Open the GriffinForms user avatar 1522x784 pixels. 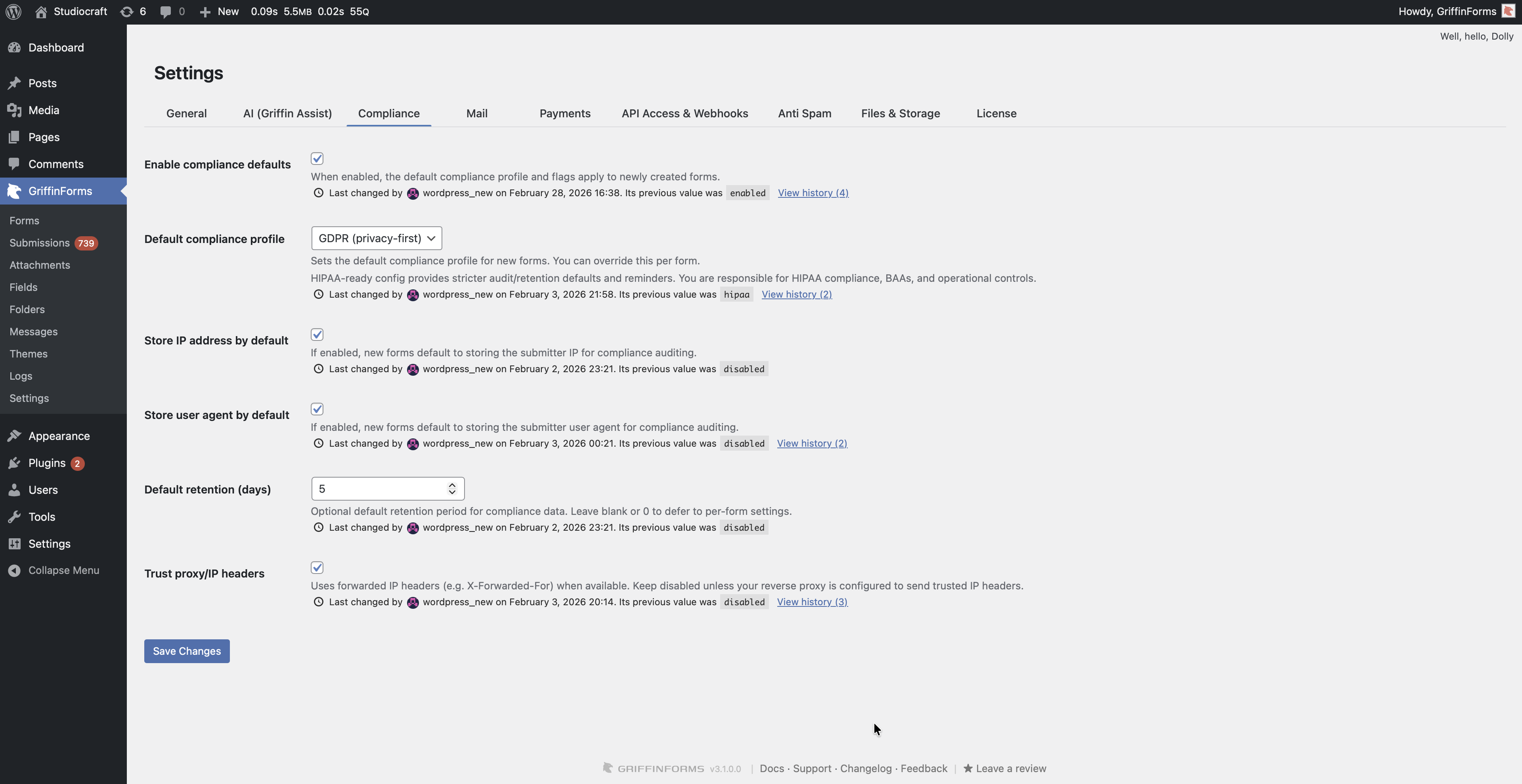coord(1508,12)
